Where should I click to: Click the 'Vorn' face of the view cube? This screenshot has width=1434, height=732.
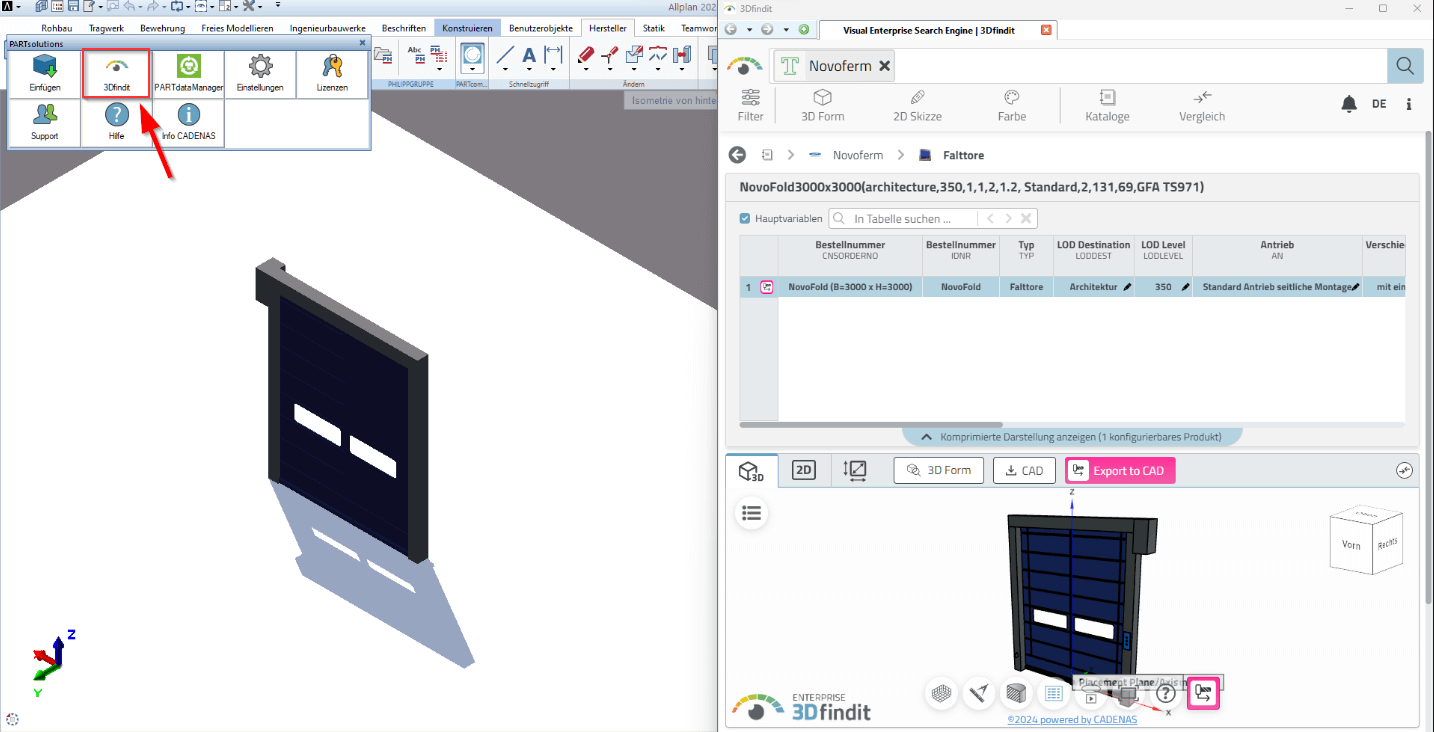tap(1351, 547)
